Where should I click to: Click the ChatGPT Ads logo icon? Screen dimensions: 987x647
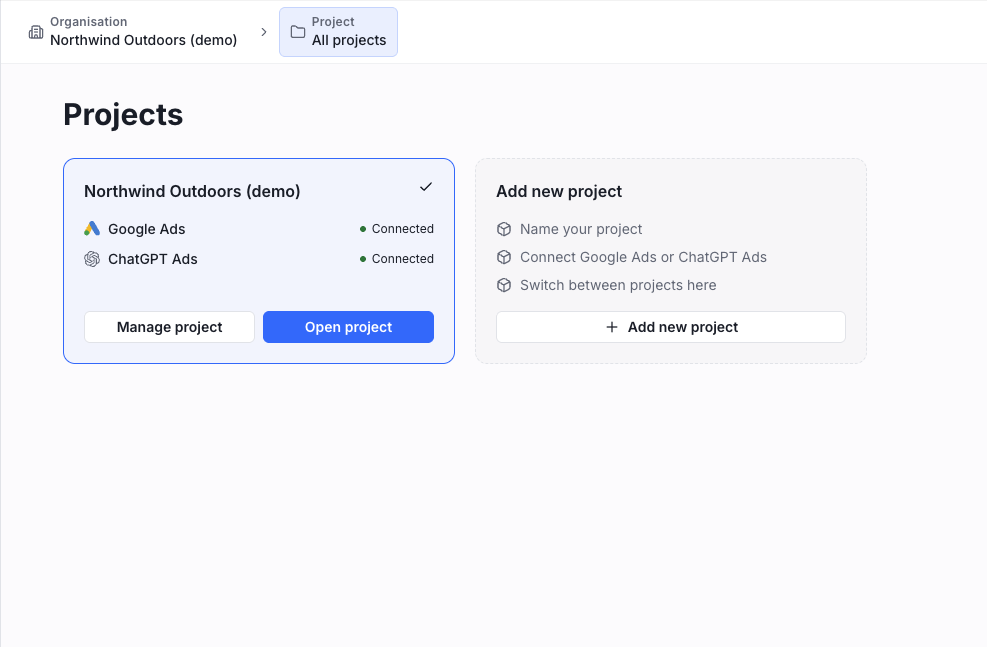(92, 259)
